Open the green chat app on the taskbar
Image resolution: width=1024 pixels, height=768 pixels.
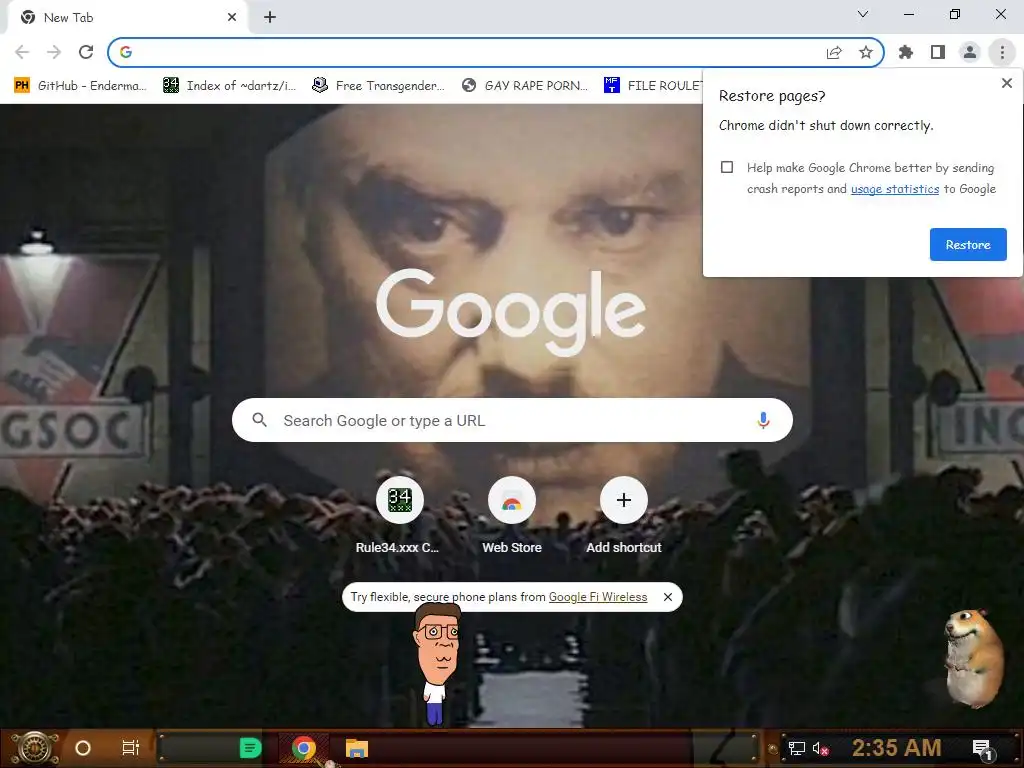pos(250,748)
